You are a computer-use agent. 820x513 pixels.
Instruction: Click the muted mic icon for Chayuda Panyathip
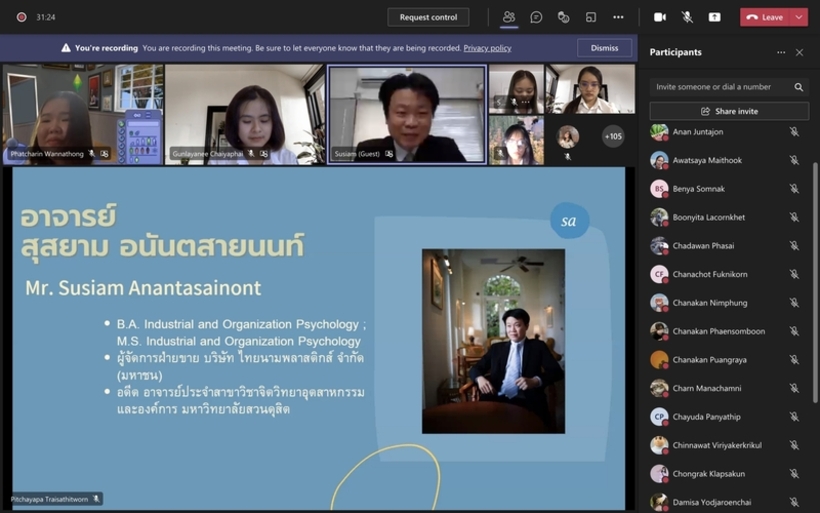tap(794, 417)
